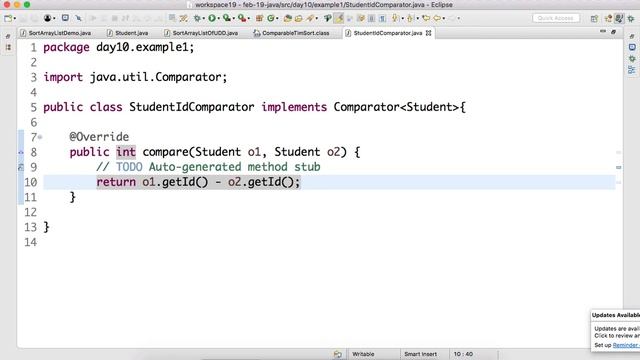Switch to the Java perspective icon

coord(619,18)
